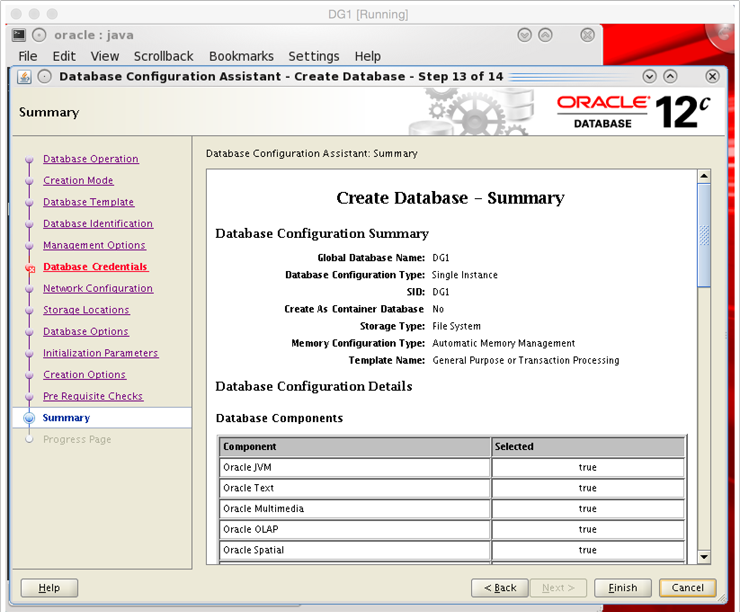Viewport: 740px width, 612px height.
Task: Open the File menu
Action: [x=28, y=56]
